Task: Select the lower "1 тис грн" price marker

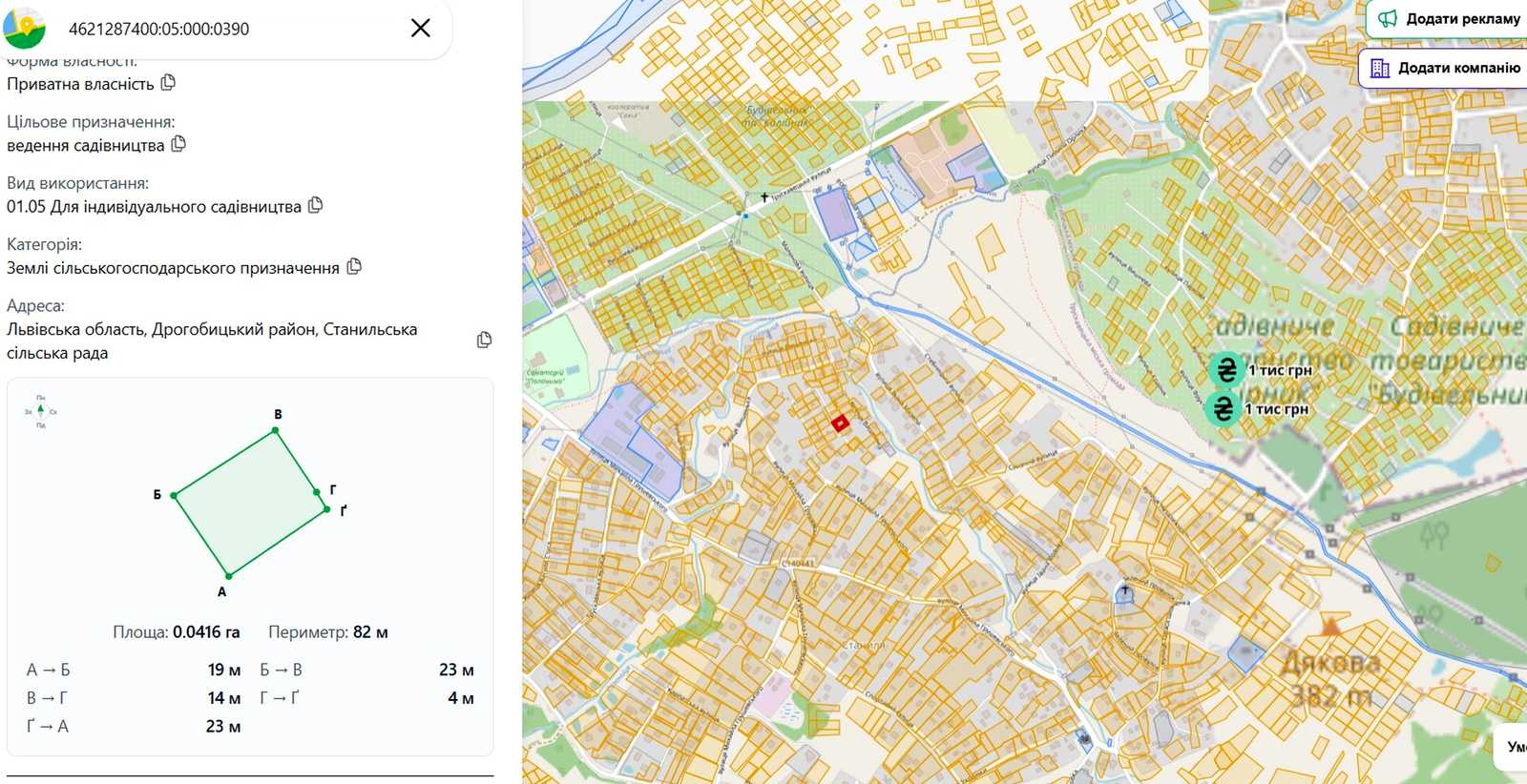Action: click(x=1223, y=408)
